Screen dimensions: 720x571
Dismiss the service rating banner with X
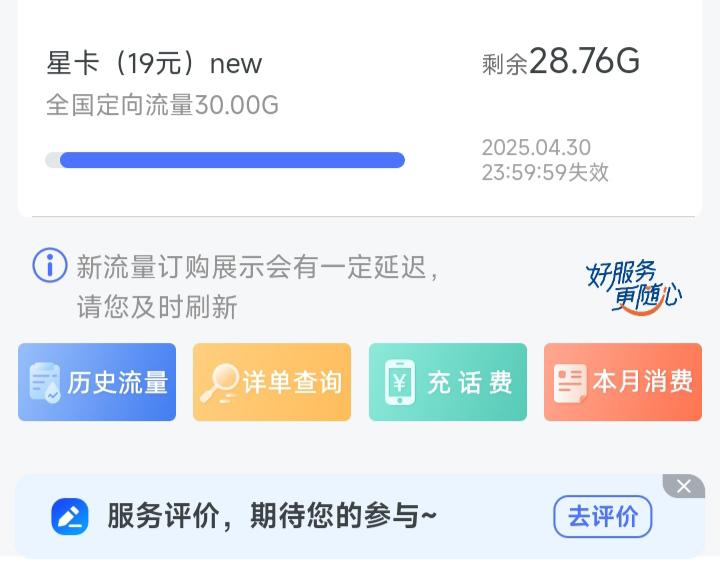[x=684, y=486]
